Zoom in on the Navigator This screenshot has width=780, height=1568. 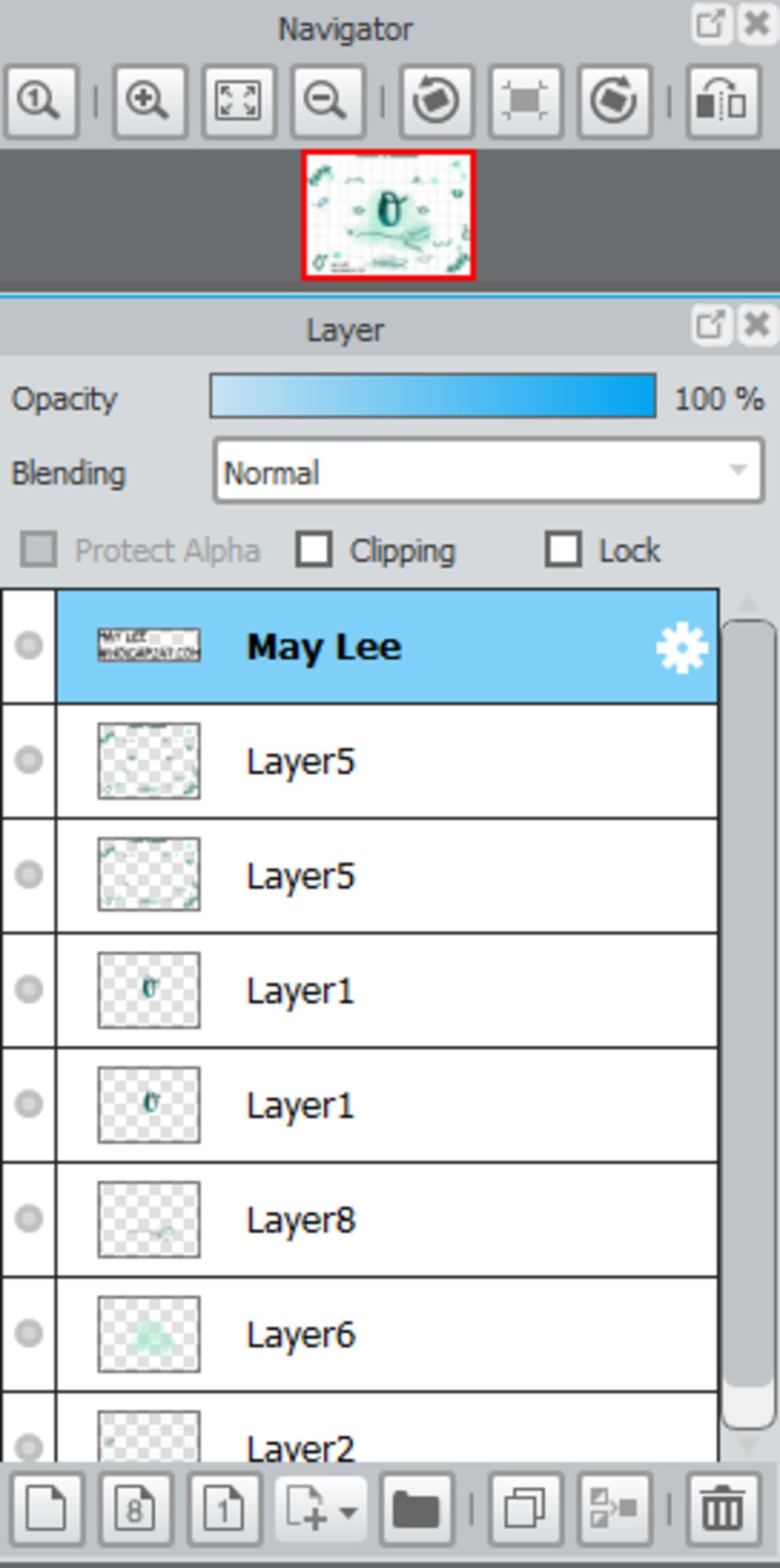point(149,101)
